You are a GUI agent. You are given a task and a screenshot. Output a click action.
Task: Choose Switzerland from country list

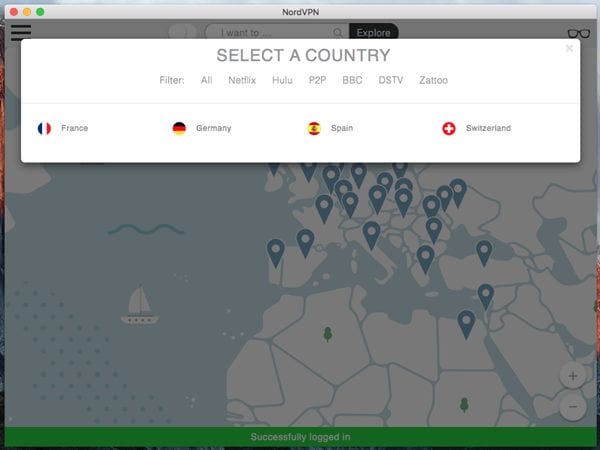click(x=488, y=128)
